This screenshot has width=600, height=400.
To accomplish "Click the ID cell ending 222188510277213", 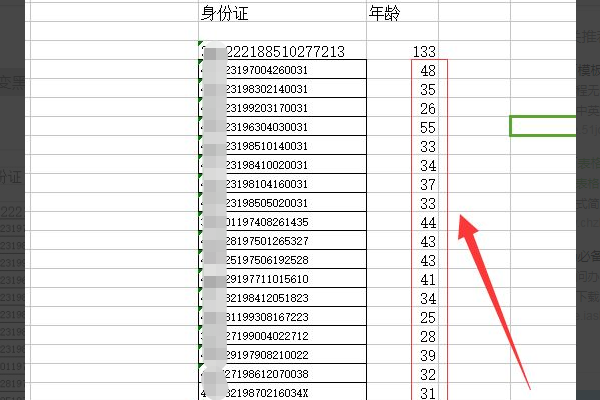I will [282, 50].
